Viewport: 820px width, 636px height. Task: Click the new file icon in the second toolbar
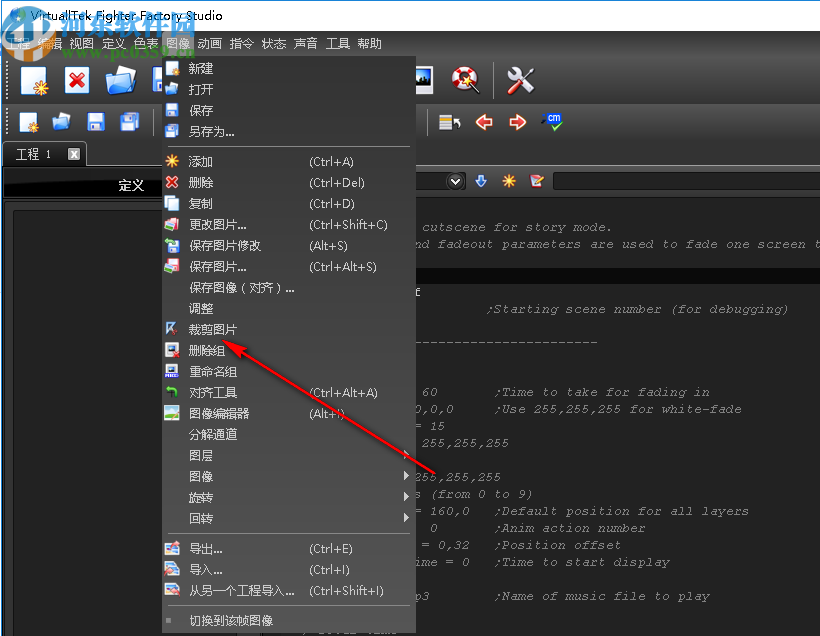pyautogui.click(x=29, y=122)
